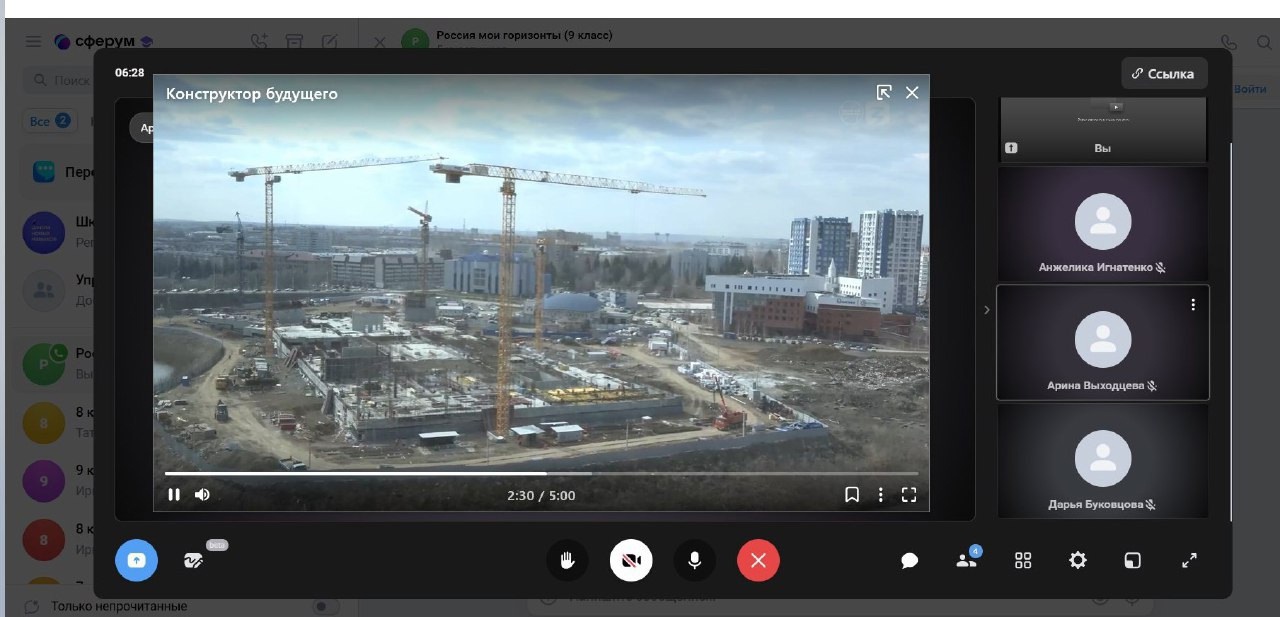Image resolution: width=1280 pixels, height=617 pixels.
Task: Click muted mic icon beside Дарья Буковцова
Action: click(1151, 505)
